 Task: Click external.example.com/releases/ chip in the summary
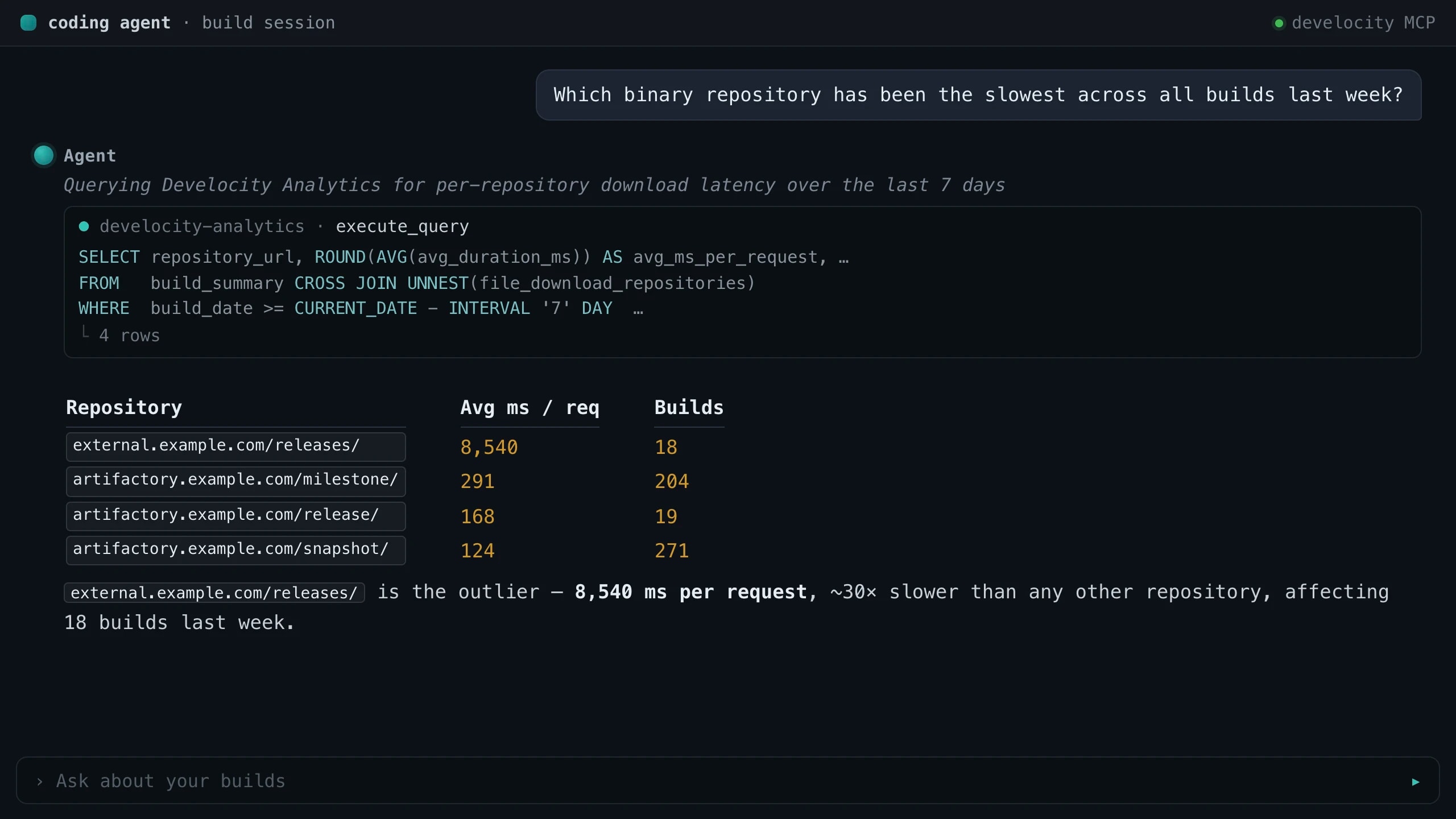coord(214,593)
